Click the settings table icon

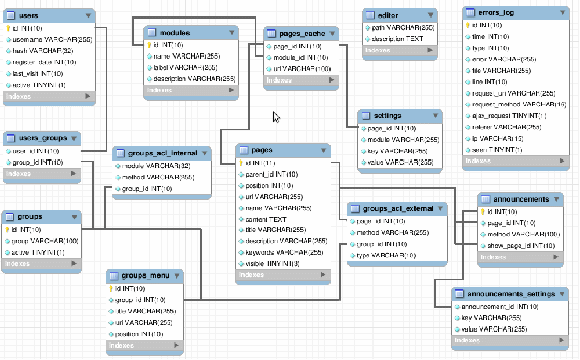pyautogui.click(x=366, y=115)
